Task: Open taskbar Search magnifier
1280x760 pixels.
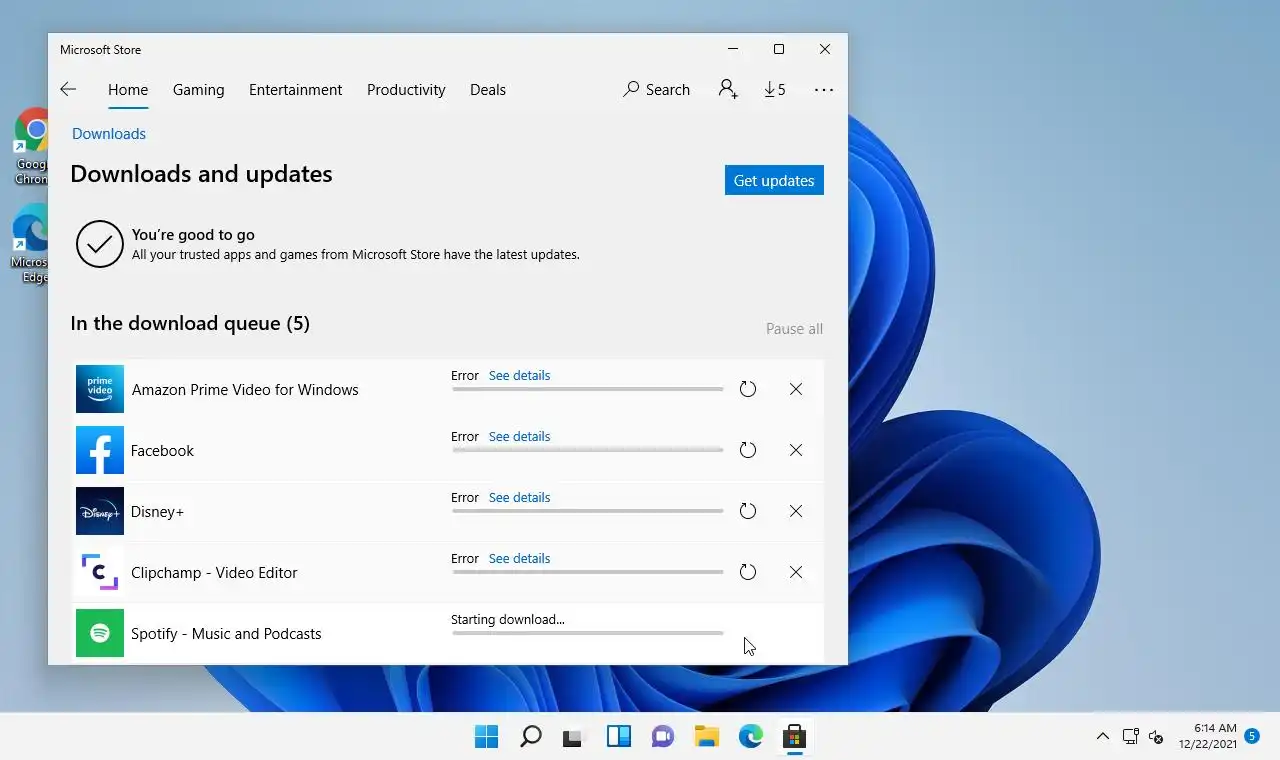Action: 531,737
